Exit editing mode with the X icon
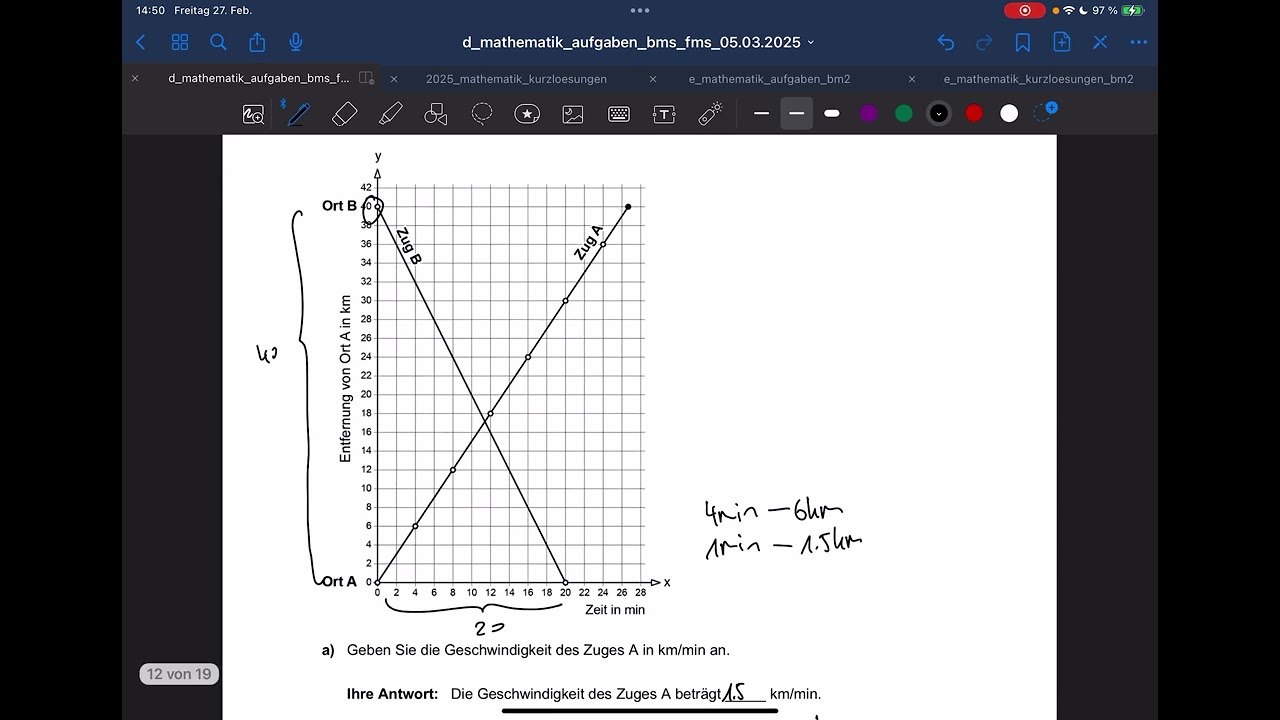 point(1100,42)
